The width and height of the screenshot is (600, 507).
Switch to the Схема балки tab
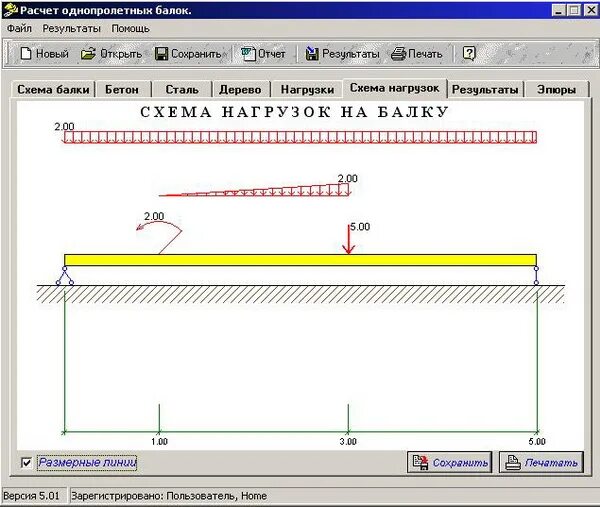pos(53,90)
